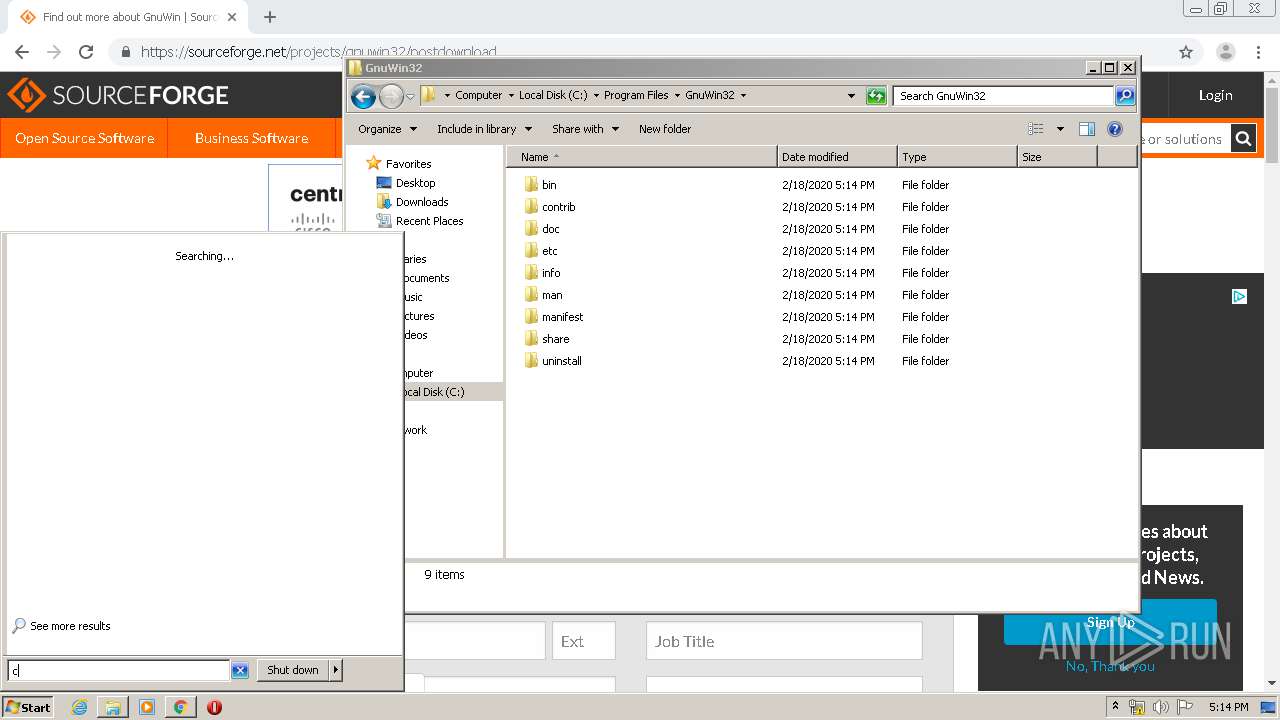The height and width of the screenshot is (720, 1280).
Task: Click the Start button
Action: [x=28, y=707]
